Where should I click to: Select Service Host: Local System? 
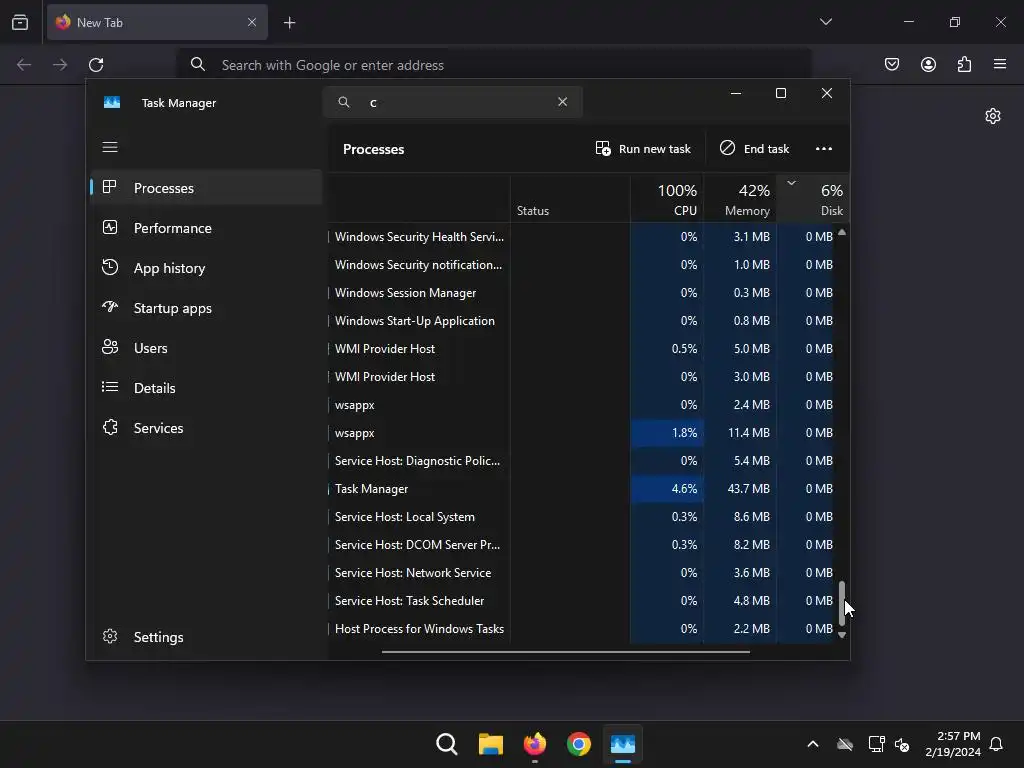583,517
